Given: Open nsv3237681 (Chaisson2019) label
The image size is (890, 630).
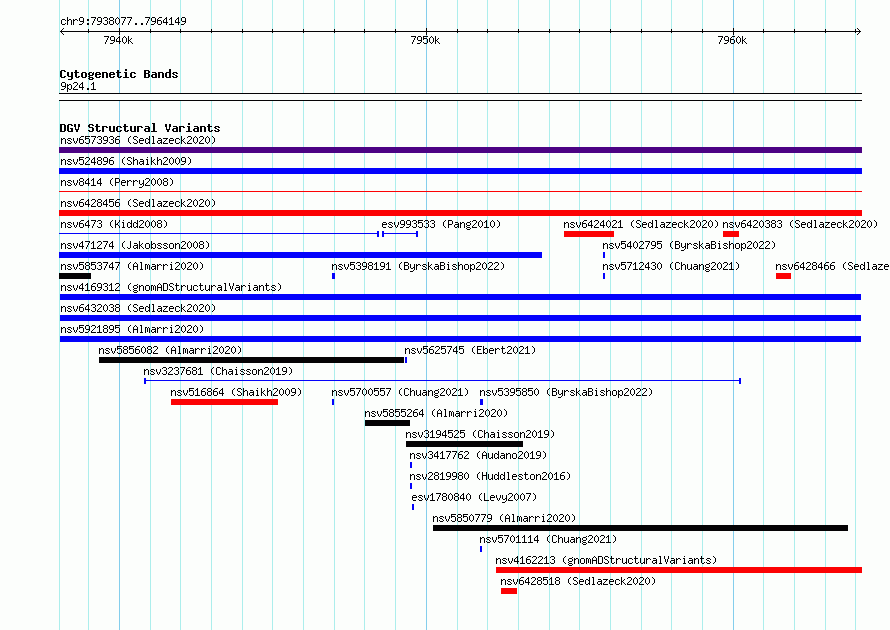Looking at the screenshot, I should [218, 371].
